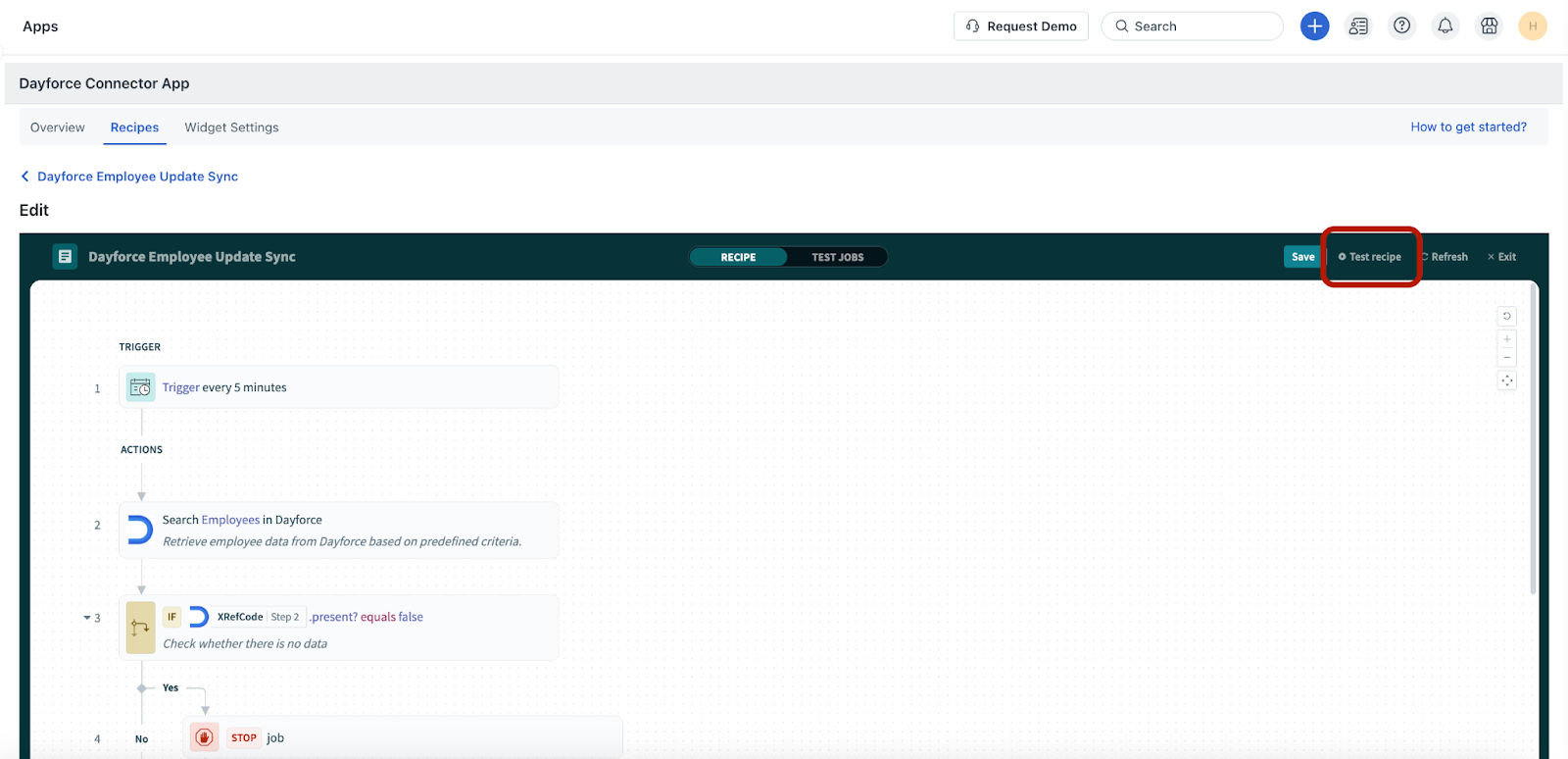The height and width of the screenshot is (759, 1568).
Task: Click the recipe title in editor header
Action: 192,257
